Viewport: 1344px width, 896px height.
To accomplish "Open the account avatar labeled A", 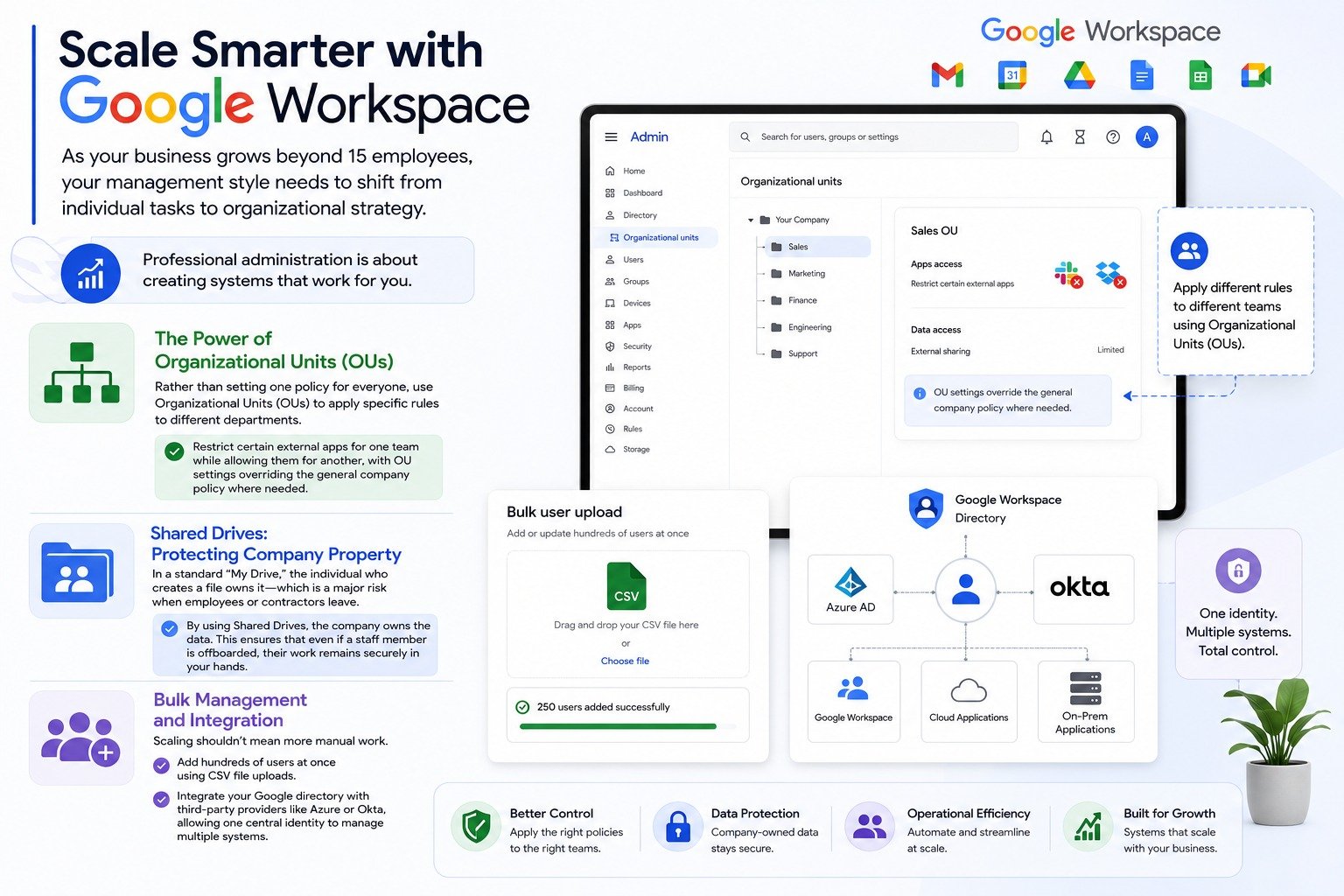I will (x=1146, y=136).
